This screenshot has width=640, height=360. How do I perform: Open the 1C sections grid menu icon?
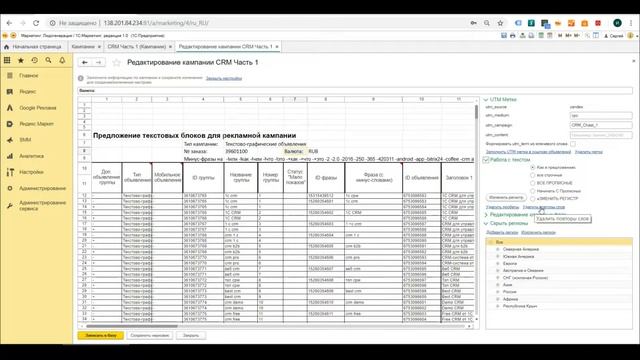click(x=7, y=60)
